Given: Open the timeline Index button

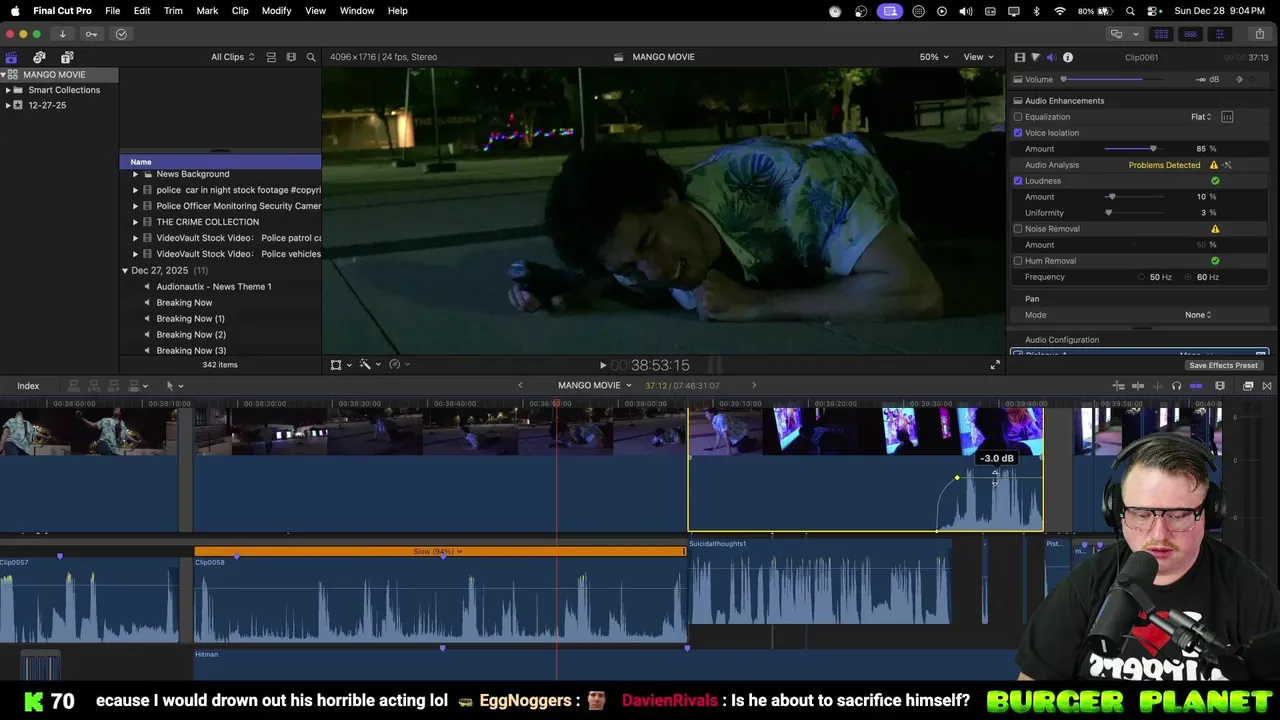Looking at the screenshot, I should point(28,386).
